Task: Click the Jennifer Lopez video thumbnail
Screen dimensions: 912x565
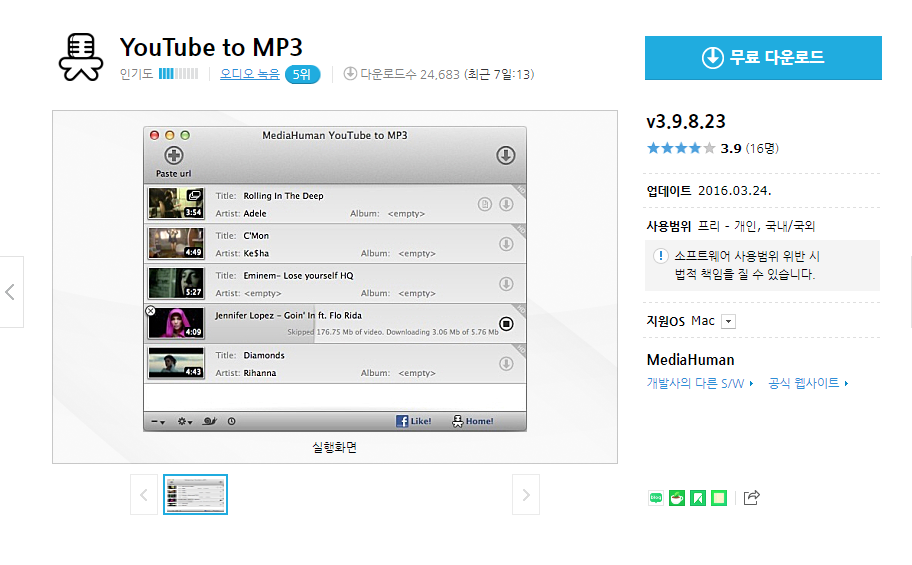Action: pyautogui.click(x=176, y=323)
